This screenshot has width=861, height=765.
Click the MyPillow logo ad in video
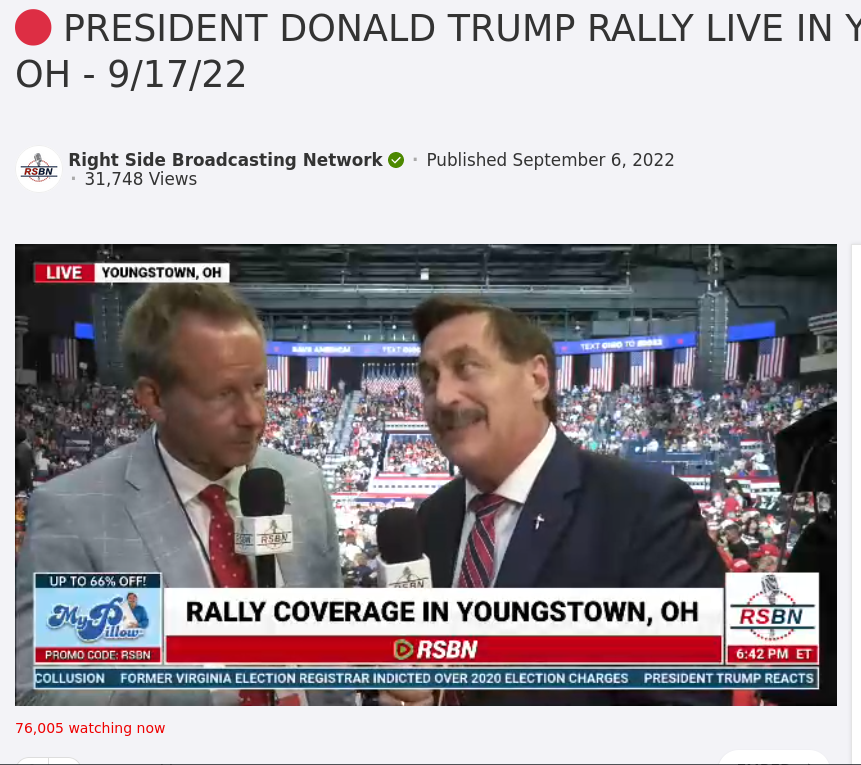[99, 618]
